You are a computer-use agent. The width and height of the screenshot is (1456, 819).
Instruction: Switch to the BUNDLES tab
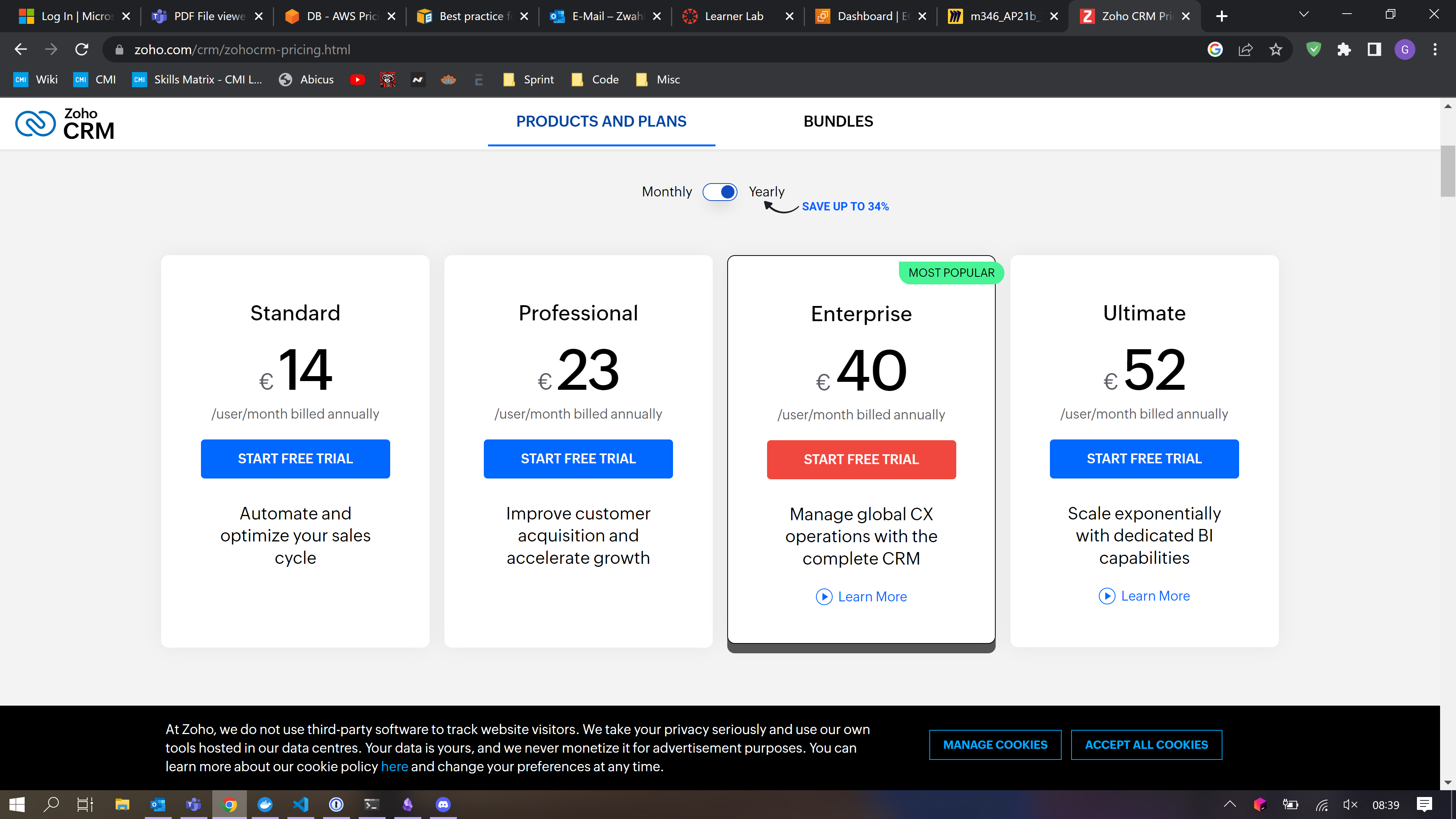pyautogui.click(x=838, y=121)
